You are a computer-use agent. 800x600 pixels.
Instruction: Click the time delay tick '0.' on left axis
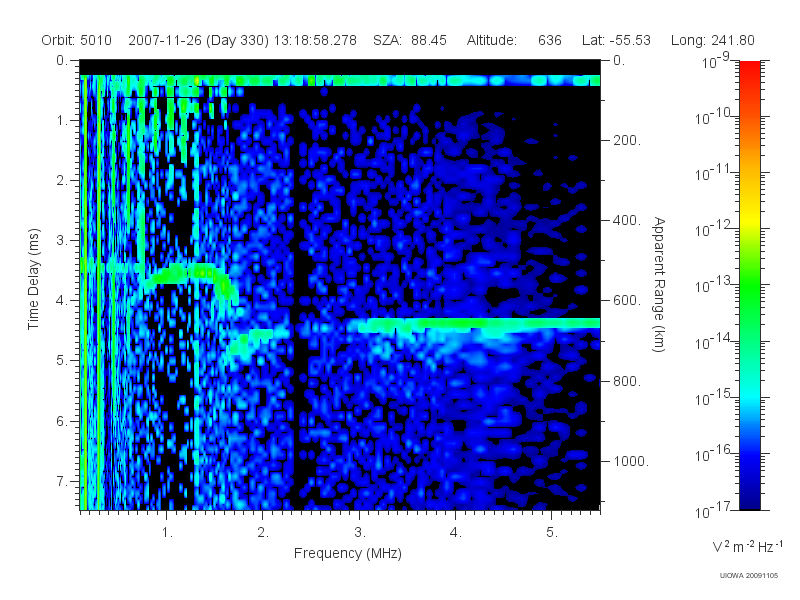point(62,61)
